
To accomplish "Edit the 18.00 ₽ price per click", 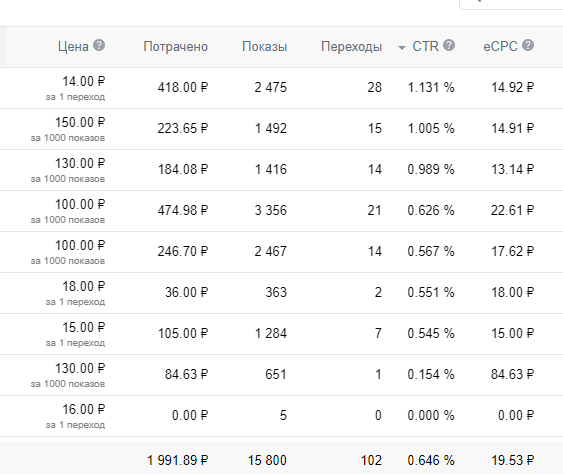I will pyautogui.click(x=84, y=287).
